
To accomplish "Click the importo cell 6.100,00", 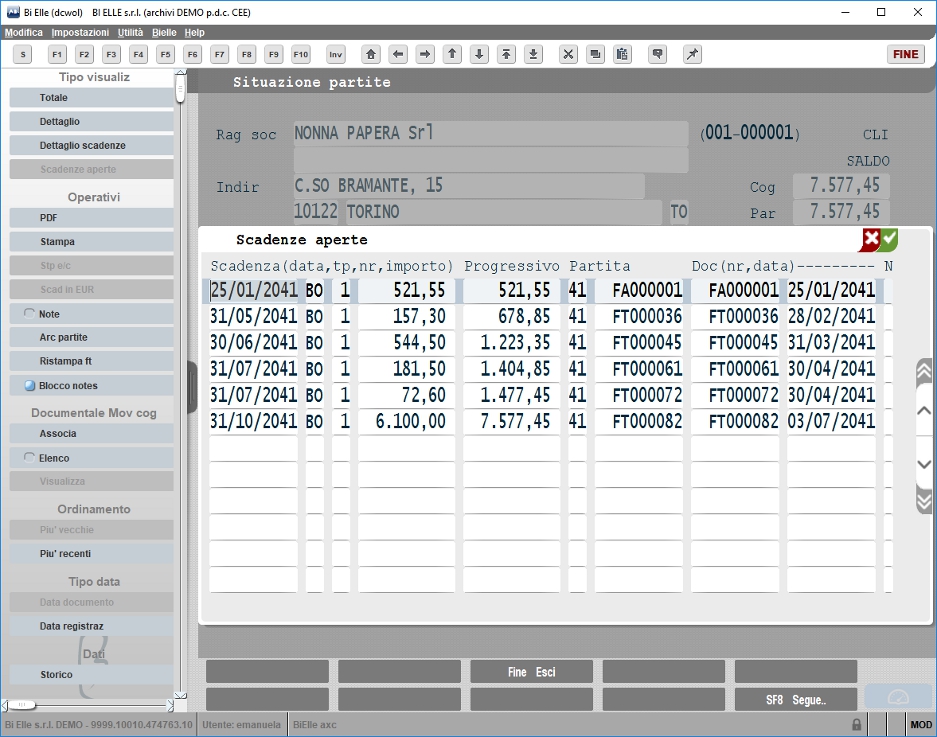I will (406, 421).
